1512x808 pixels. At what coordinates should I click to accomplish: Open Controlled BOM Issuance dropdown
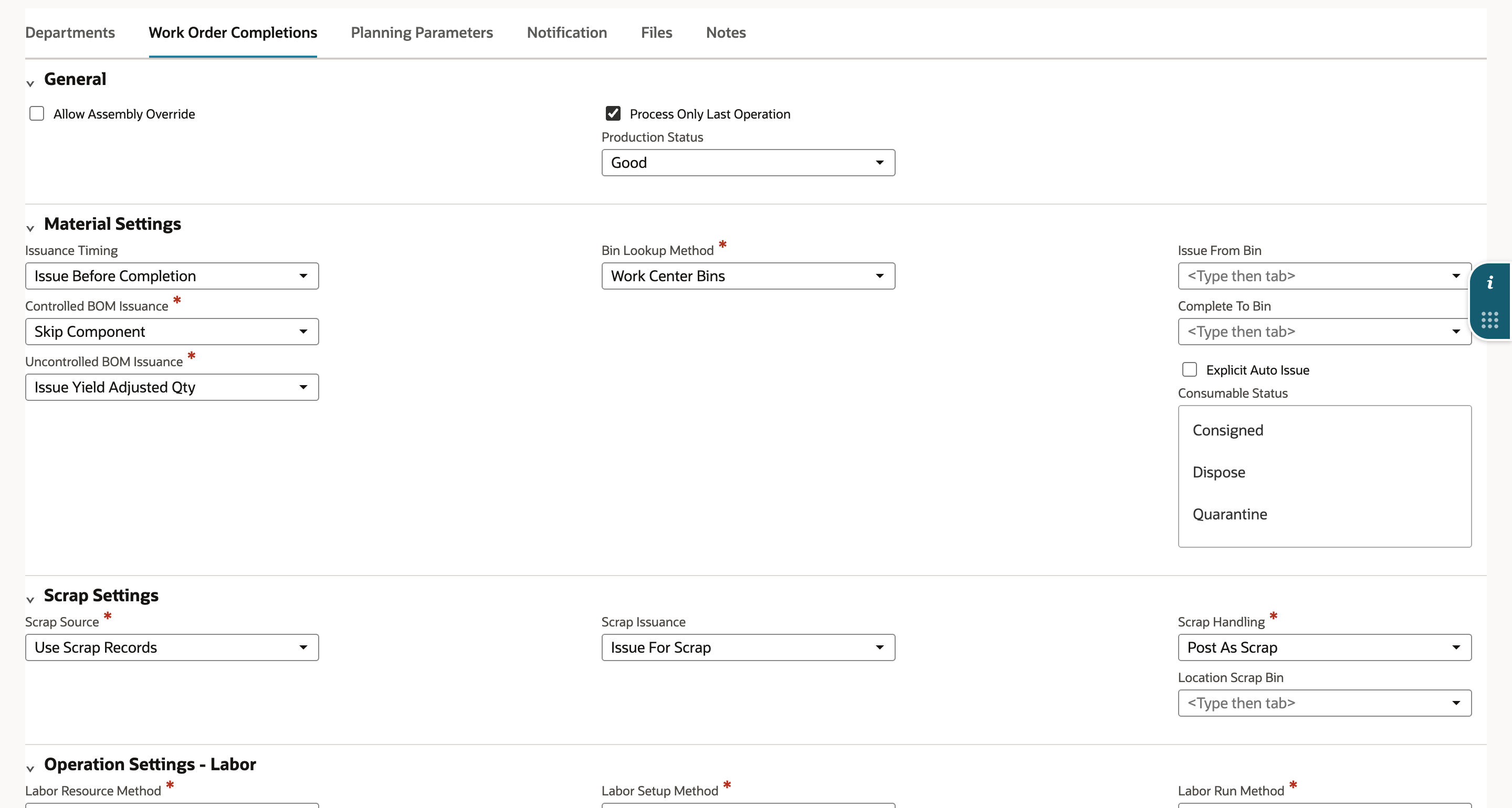pos(172,332)
